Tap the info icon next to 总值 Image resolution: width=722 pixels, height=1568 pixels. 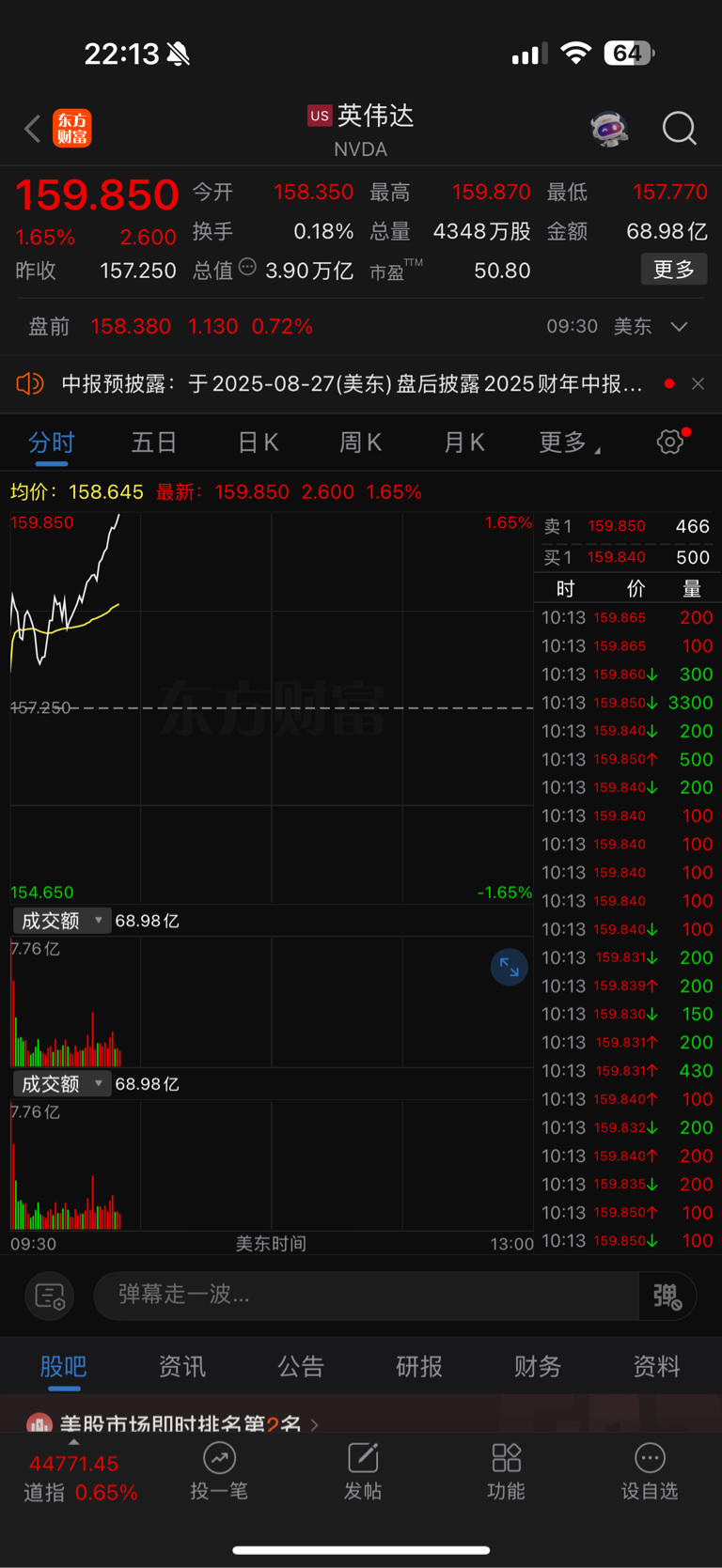coord(247,267)
